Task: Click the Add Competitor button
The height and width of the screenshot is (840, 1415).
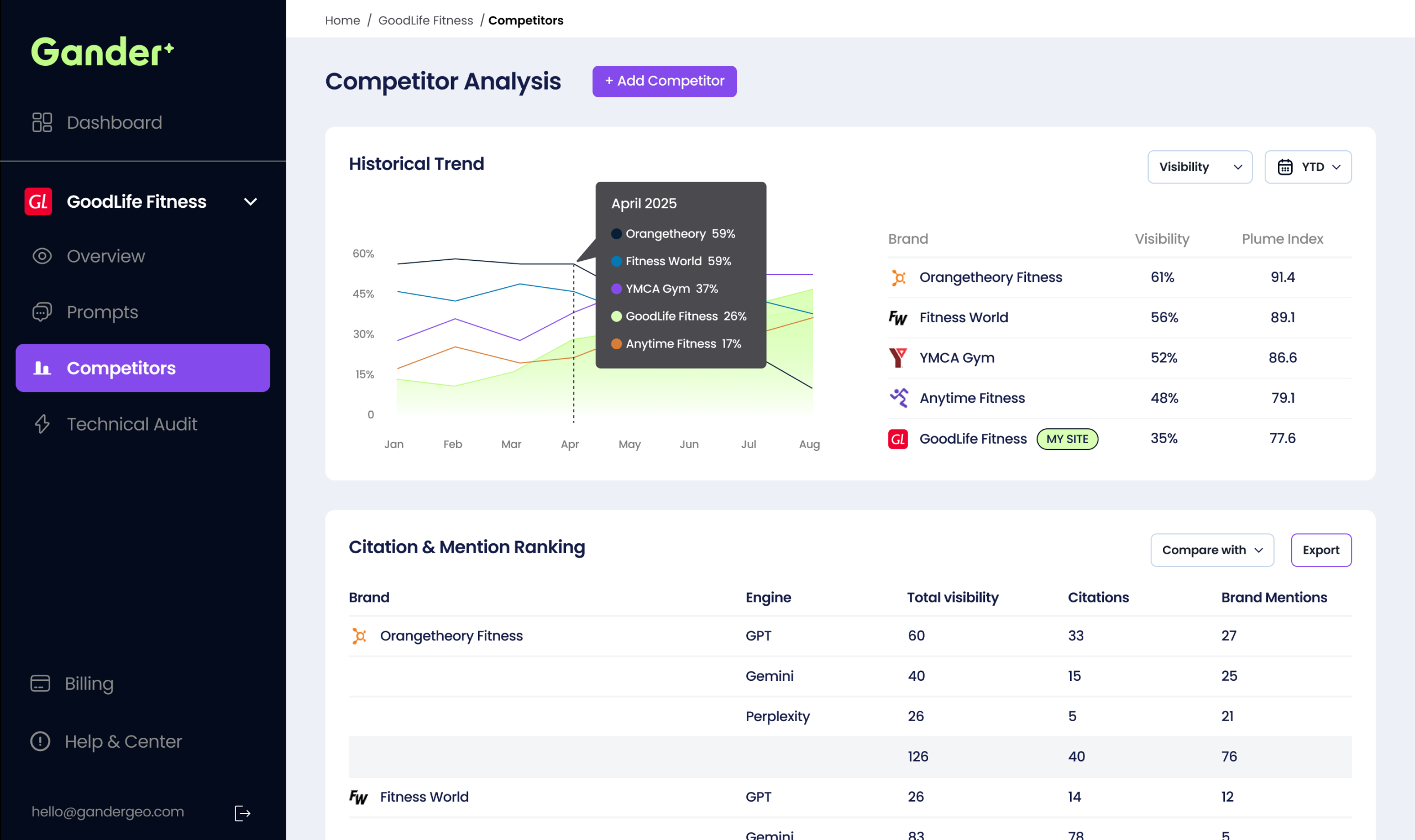Action: click(x=664, y=81)
